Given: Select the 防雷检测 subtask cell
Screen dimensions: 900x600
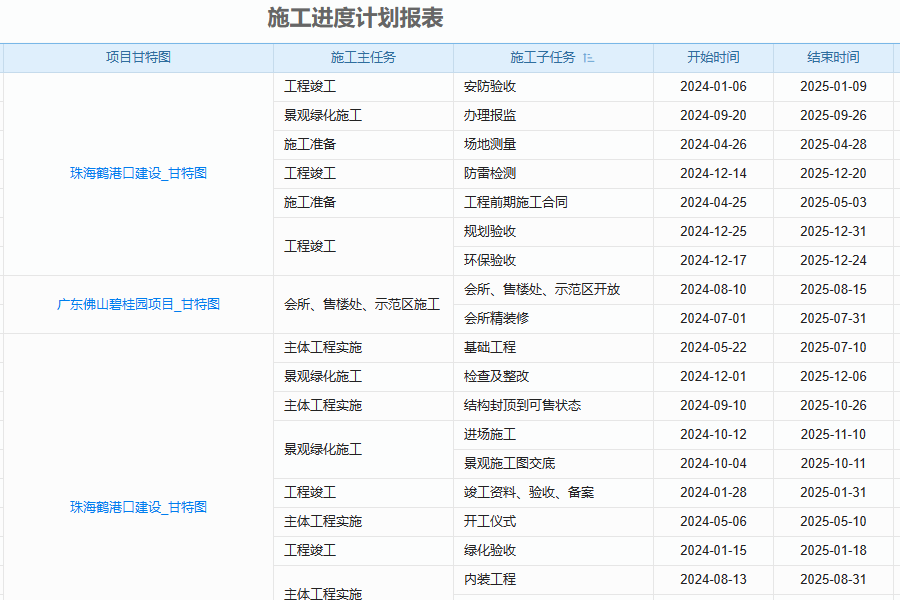Looking at the screenshot, I should tap(553, 173).
